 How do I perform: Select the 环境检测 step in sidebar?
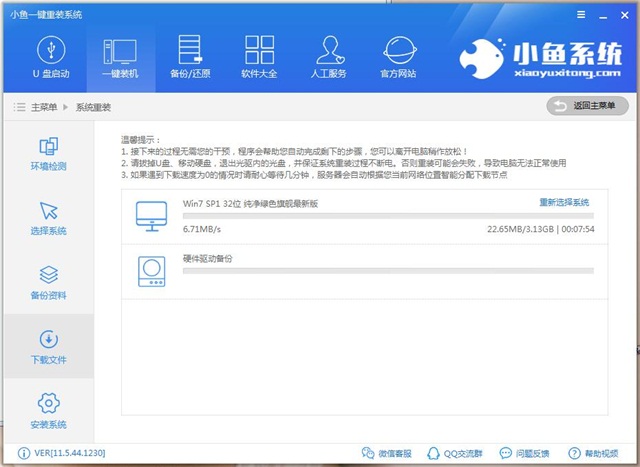click(x=48, y=153)
